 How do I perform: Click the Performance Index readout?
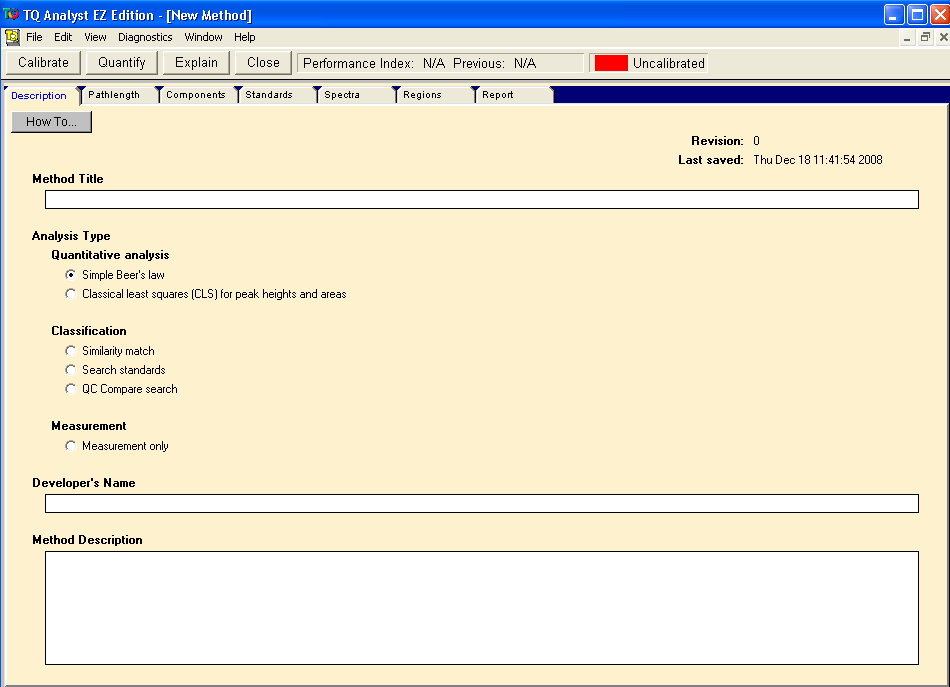click(x=440, y=63)
